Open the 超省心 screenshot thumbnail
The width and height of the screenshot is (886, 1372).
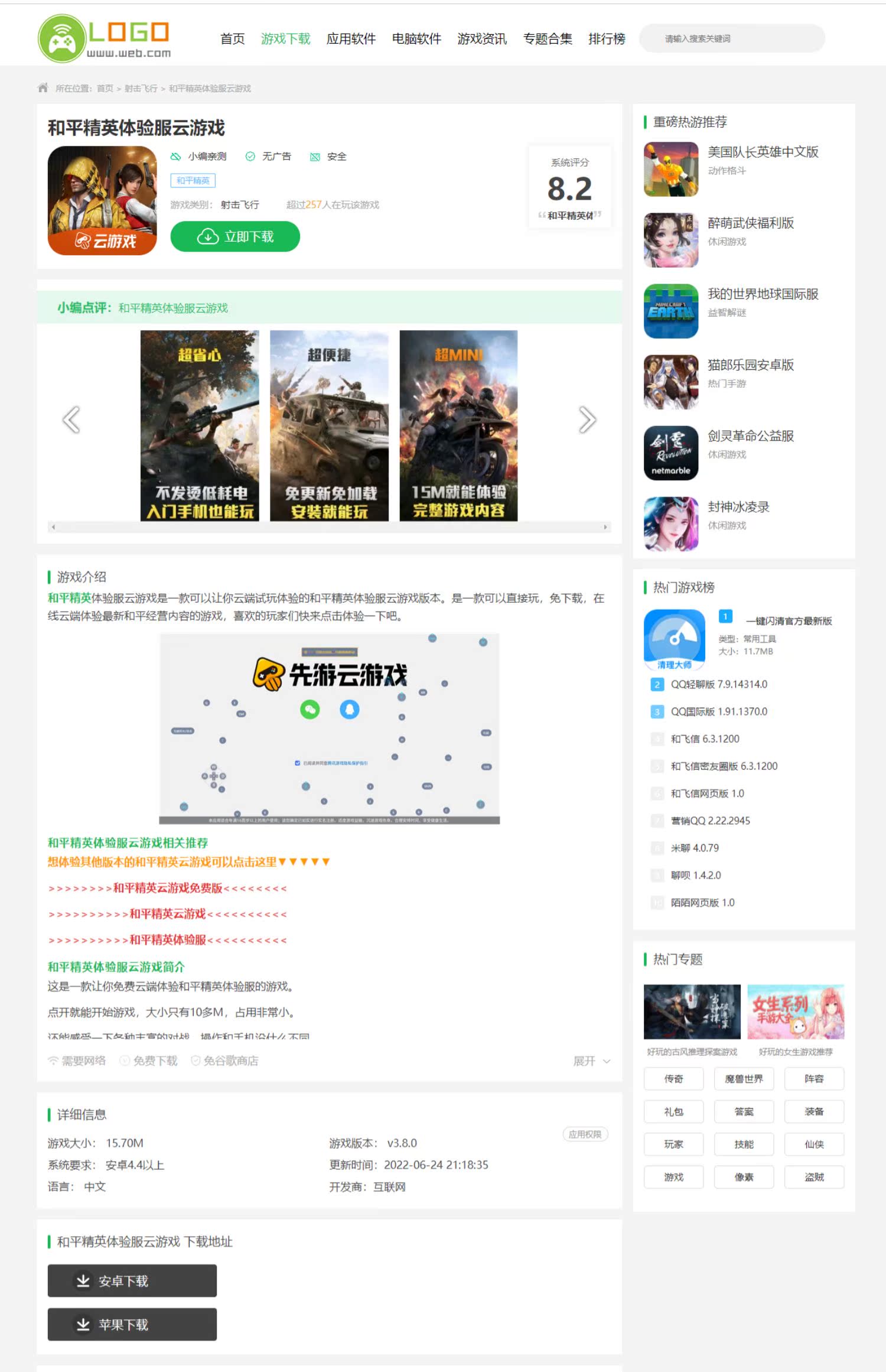(x=200, y=425)
